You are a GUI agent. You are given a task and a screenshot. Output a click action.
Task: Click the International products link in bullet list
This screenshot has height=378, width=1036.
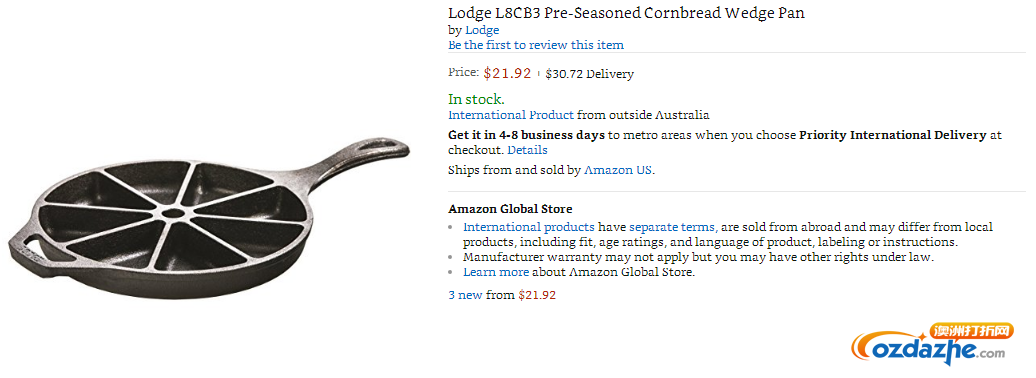[529, 227]
